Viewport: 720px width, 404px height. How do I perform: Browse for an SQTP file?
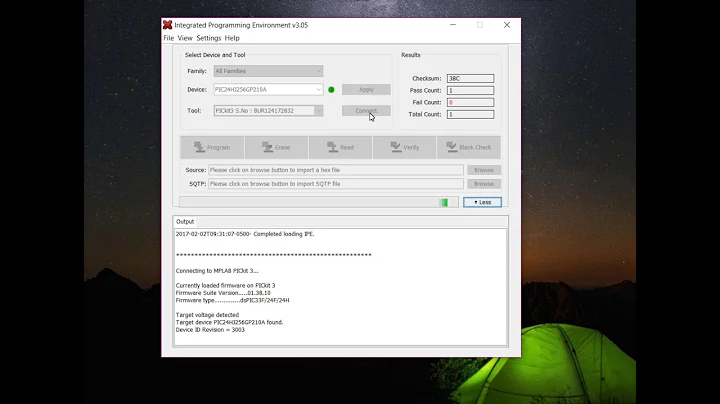(484, 184)
